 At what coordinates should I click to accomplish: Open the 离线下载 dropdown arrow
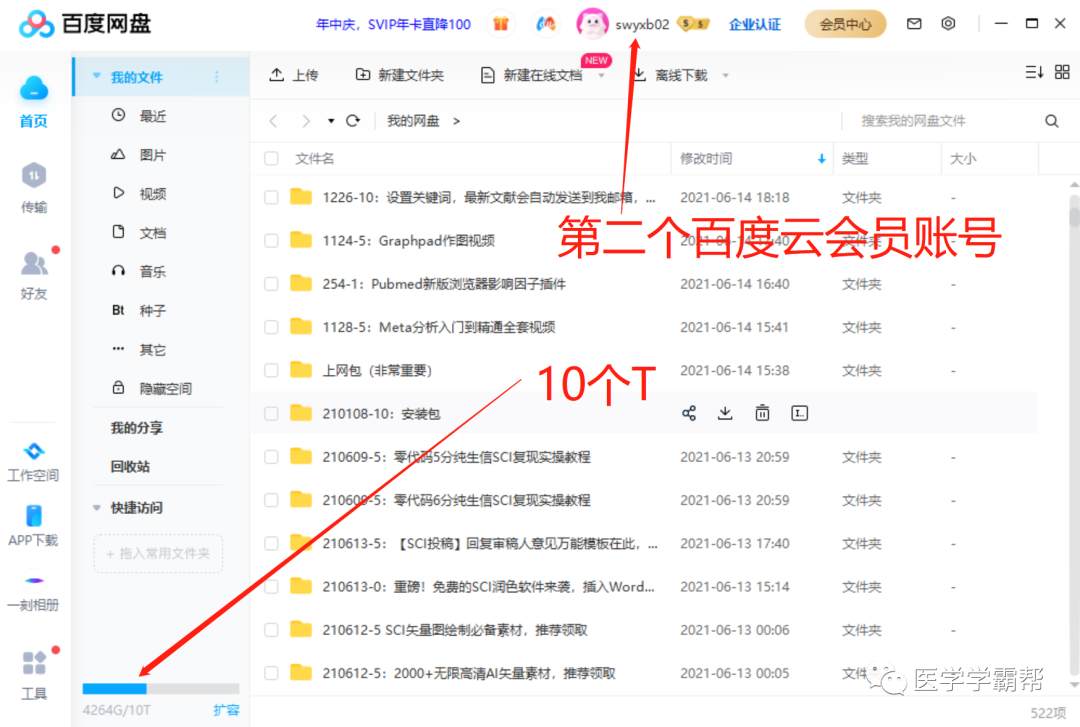click(725, 76)
